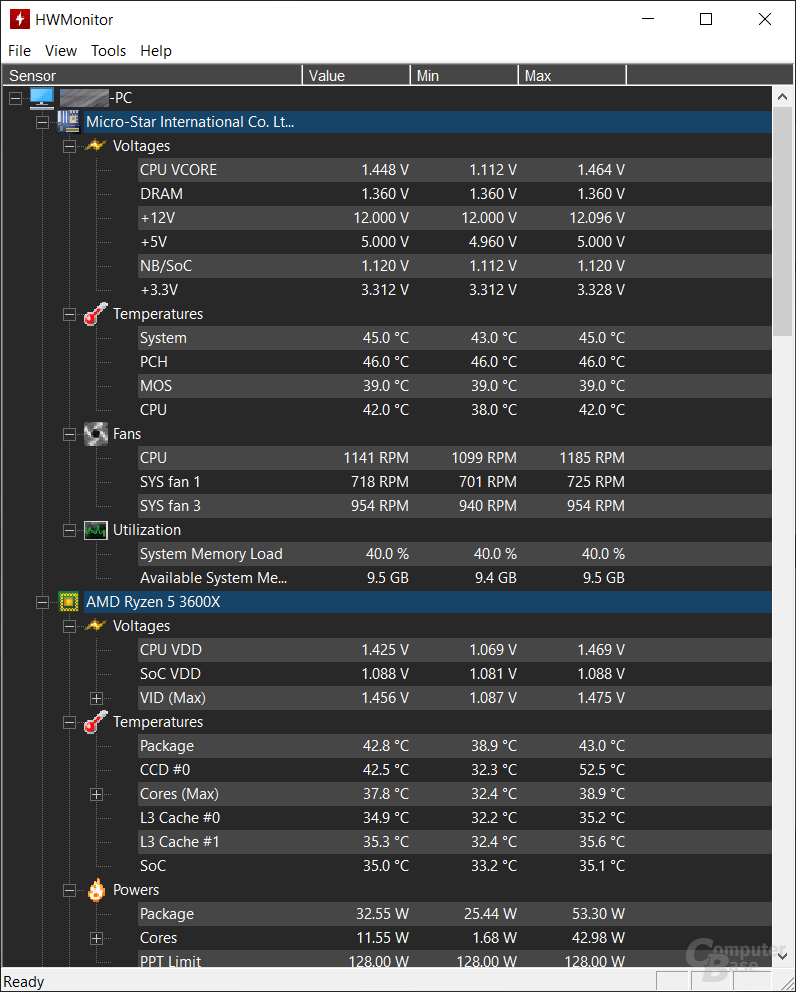Click the flame icon beside Powers
The width and height of the screenshot is (796, 992).
(x=96, y=890)
